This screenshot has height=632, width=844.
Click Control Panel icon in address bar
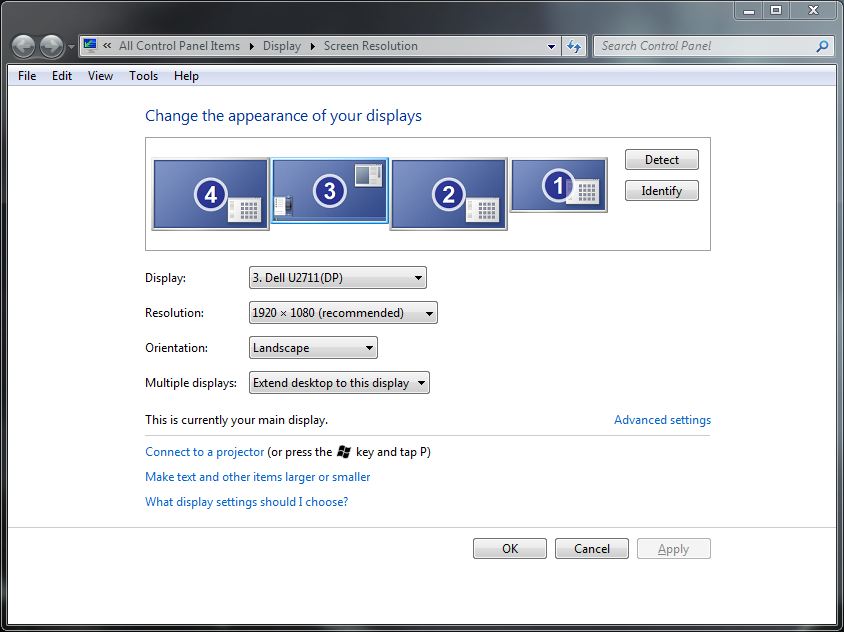tap(90, 45)
